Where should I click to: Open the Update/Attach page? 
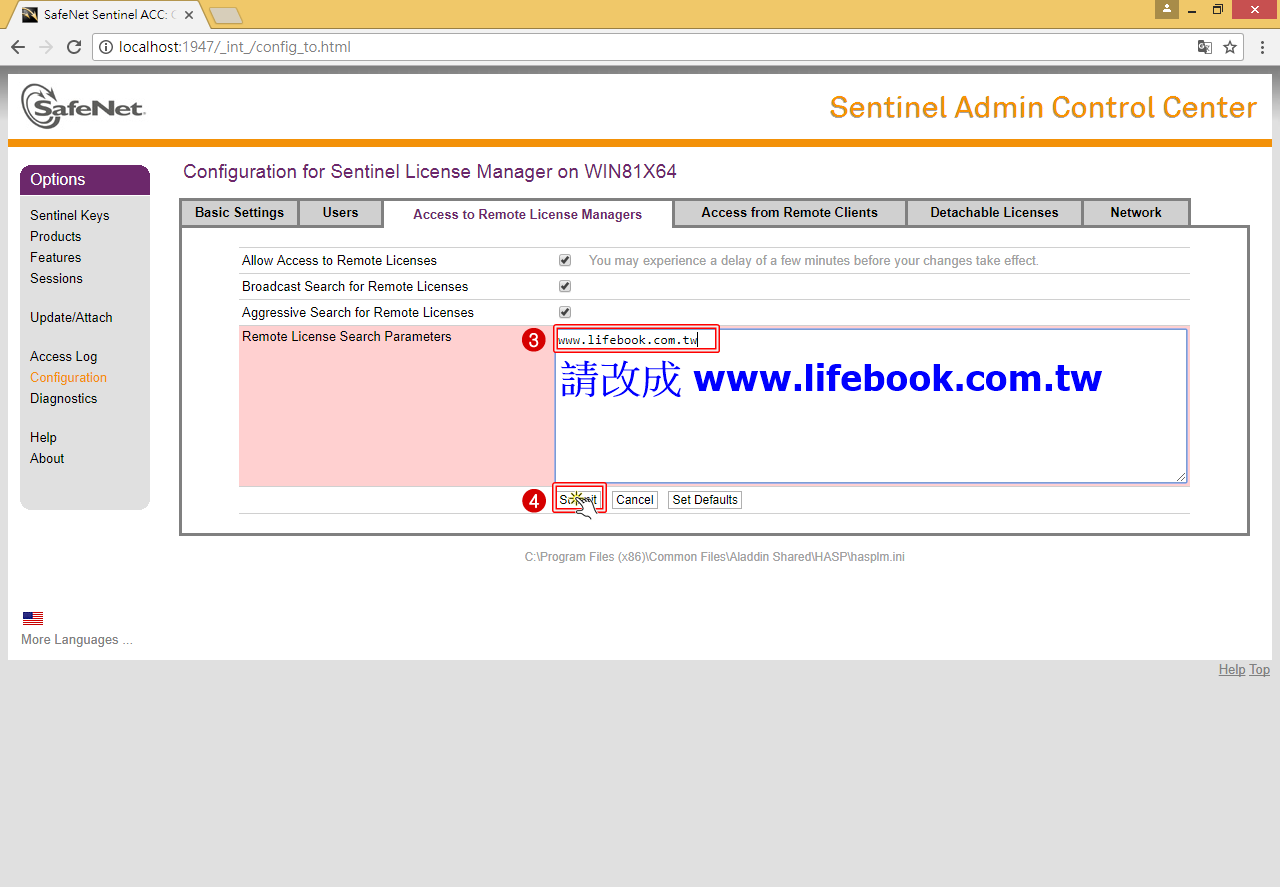[x=71, y=317]
